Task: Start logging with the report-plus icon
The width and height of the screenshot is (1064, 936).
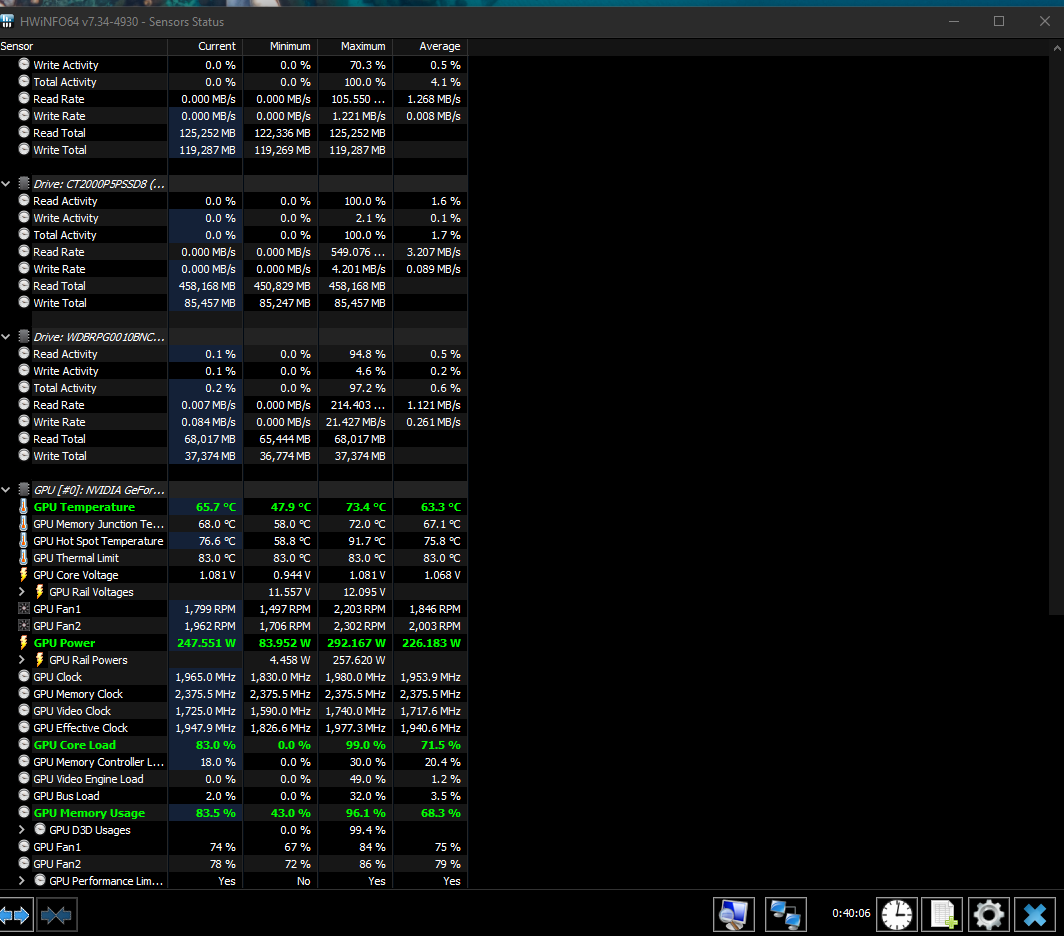Action: 941,914
